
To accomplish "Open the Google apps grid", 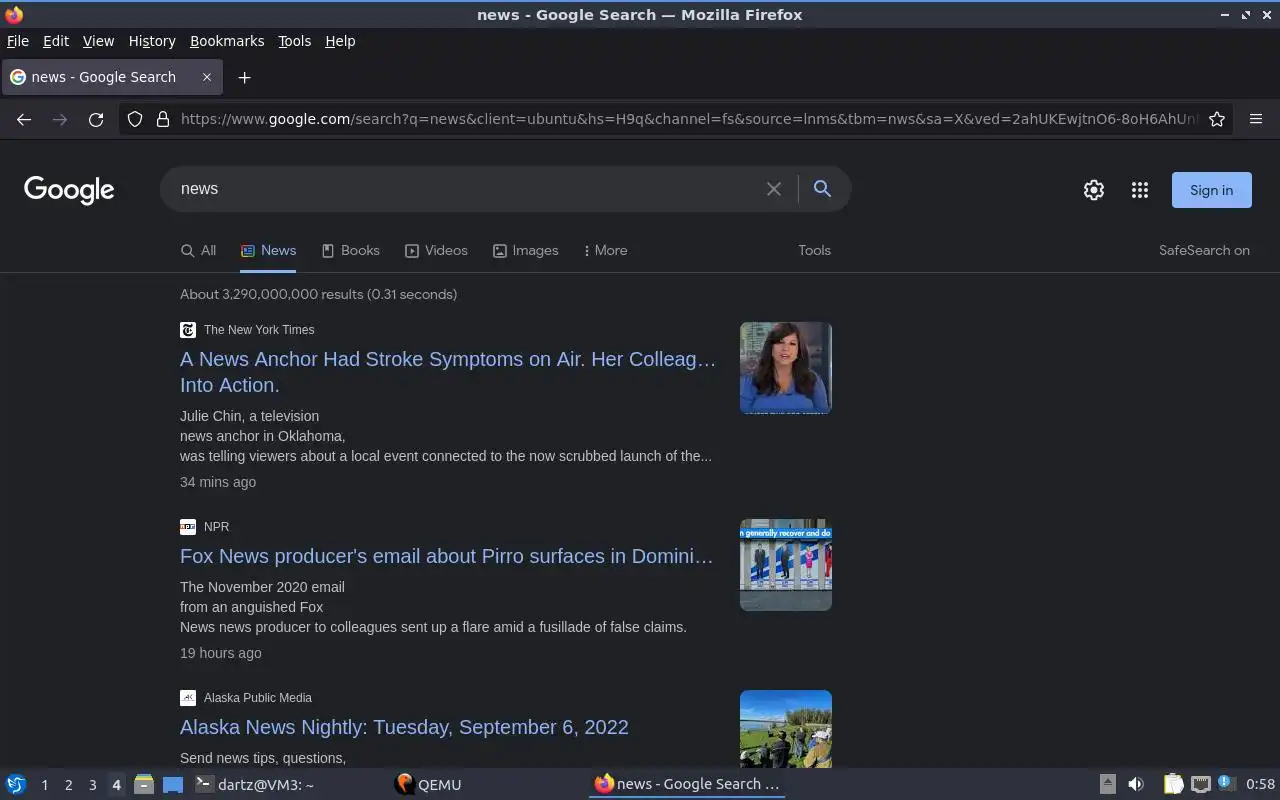I will click(1140, 190).
